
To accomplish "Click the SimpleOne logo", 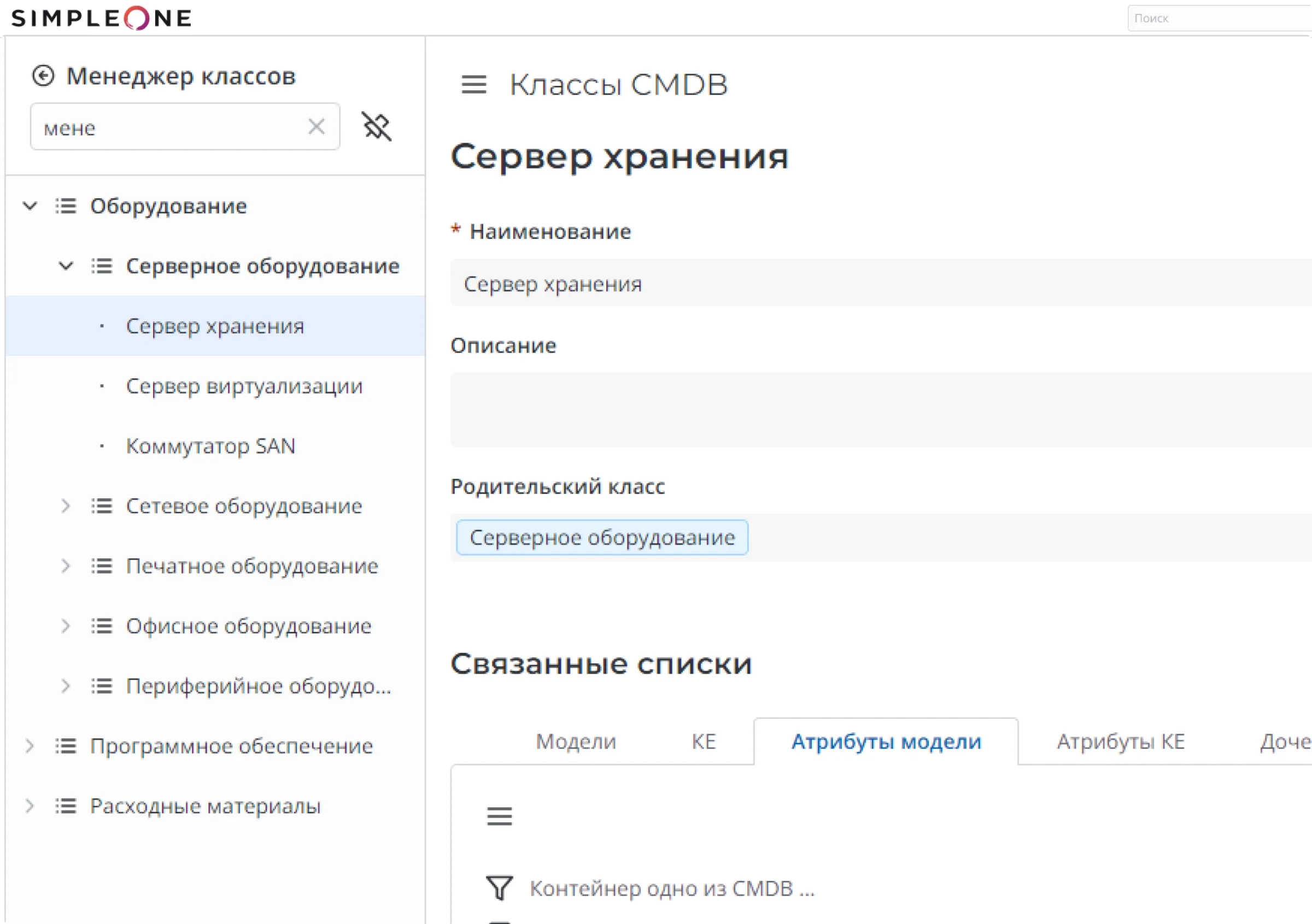I will (102, 18).
